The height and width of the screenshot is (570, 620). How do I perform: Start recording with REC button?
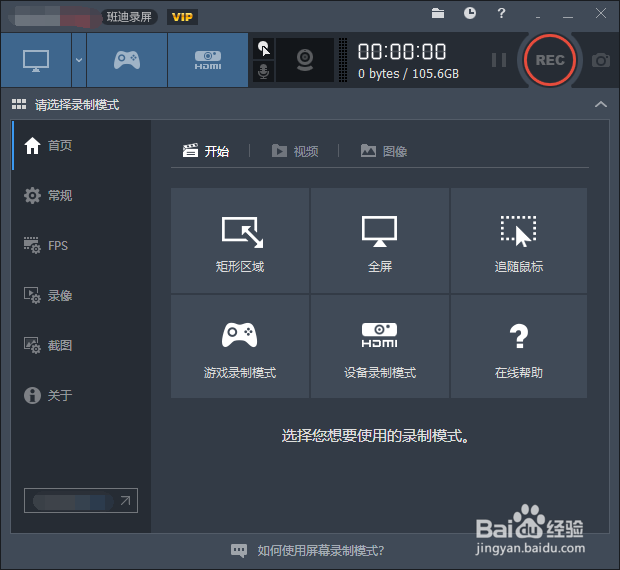click(x=550, y=60)
